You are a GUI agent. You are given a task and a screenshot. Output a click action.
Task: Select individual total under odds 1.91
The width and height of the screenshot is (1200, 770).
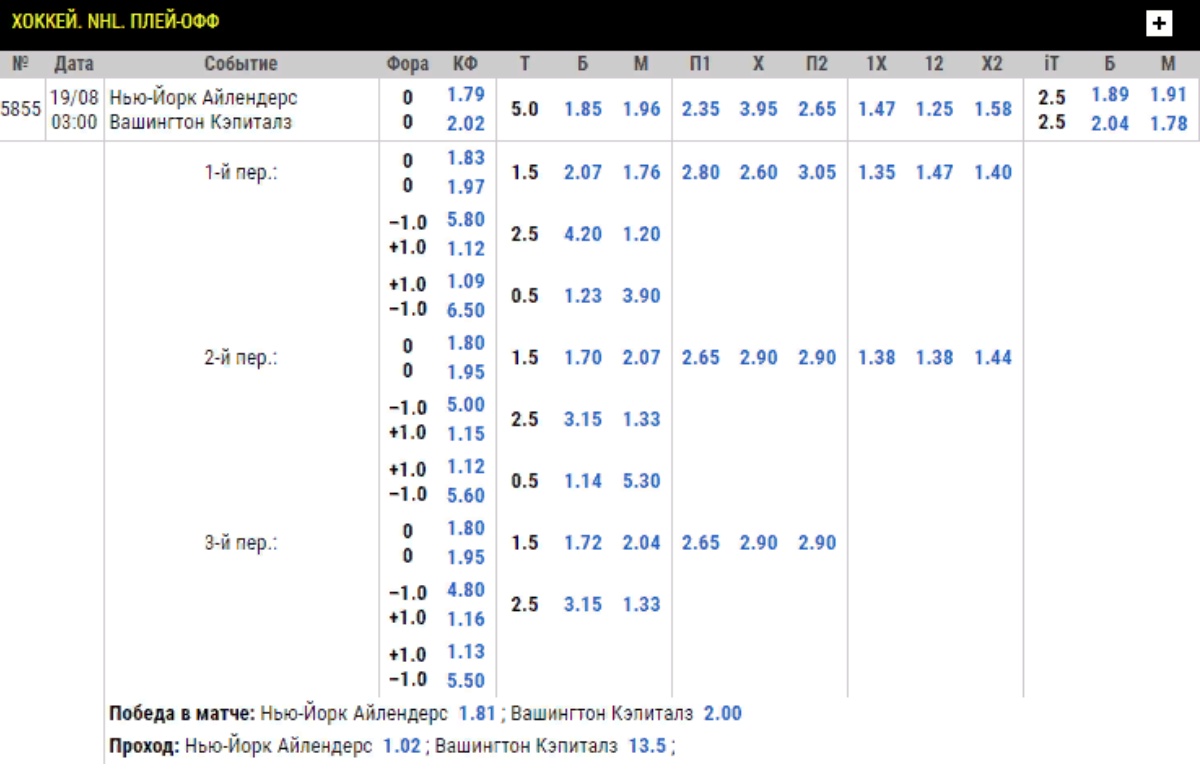1168,95
